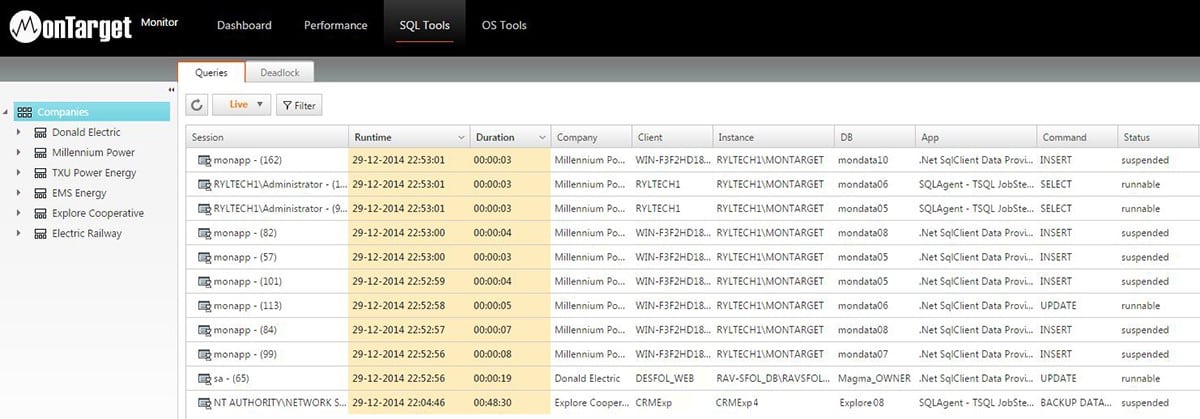Screen dimensions: 1200x419
Task: Expand the EMS Energy tree node
Action: click(x=18, y=193)
